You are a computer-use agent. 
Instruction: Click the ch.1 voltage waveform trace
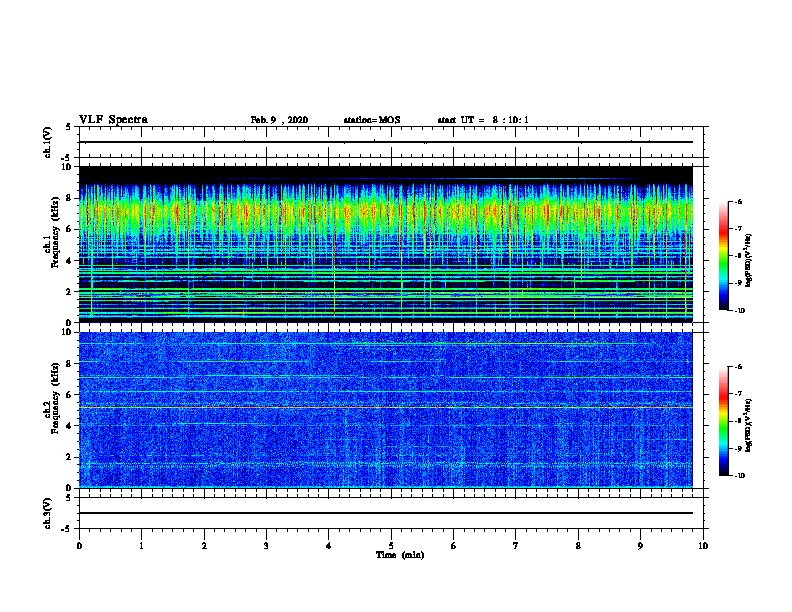385,142
